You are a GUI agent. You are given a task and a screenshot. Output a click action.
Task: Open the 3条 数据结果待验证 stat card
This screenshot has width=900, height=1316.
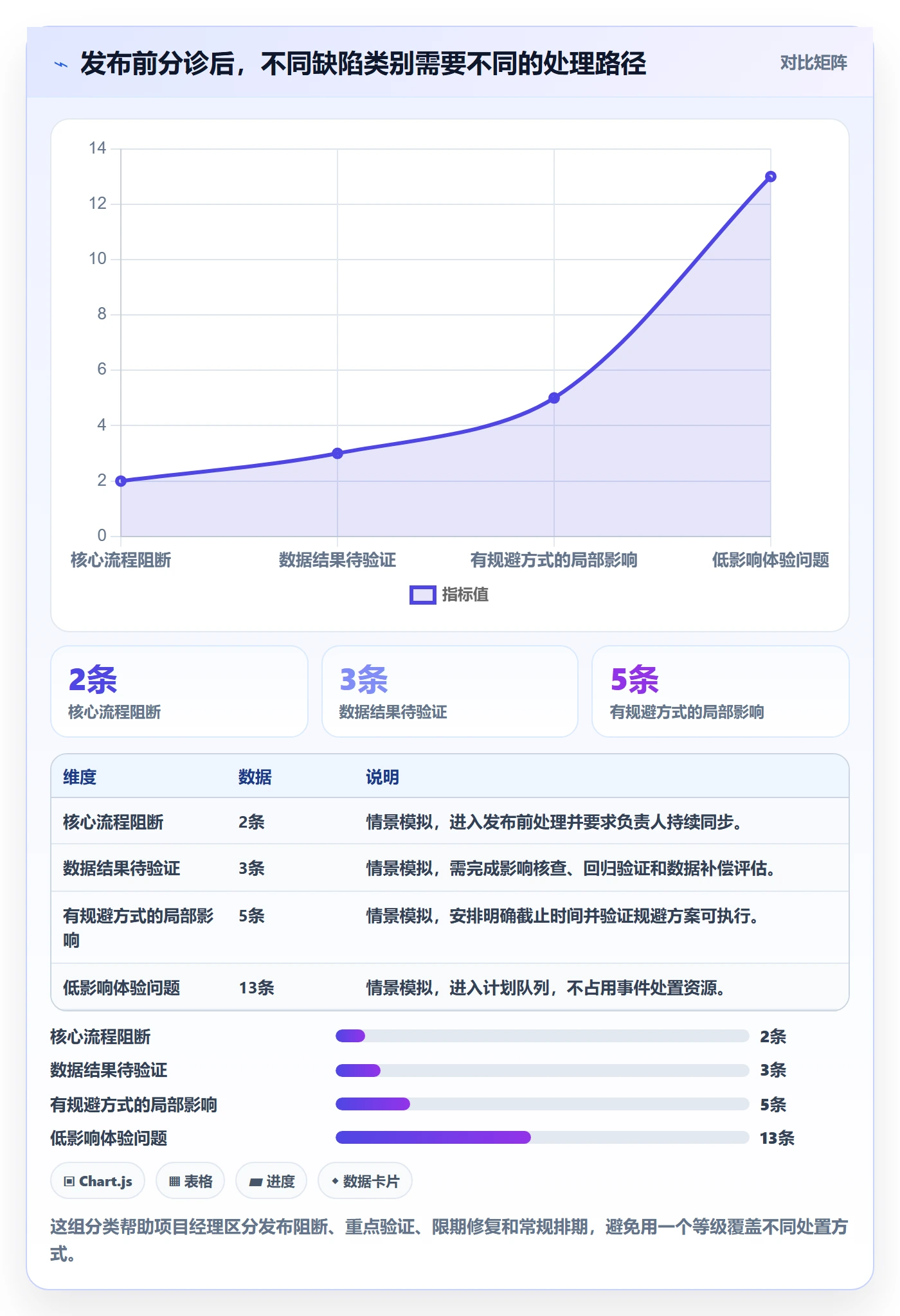point(450,691)
